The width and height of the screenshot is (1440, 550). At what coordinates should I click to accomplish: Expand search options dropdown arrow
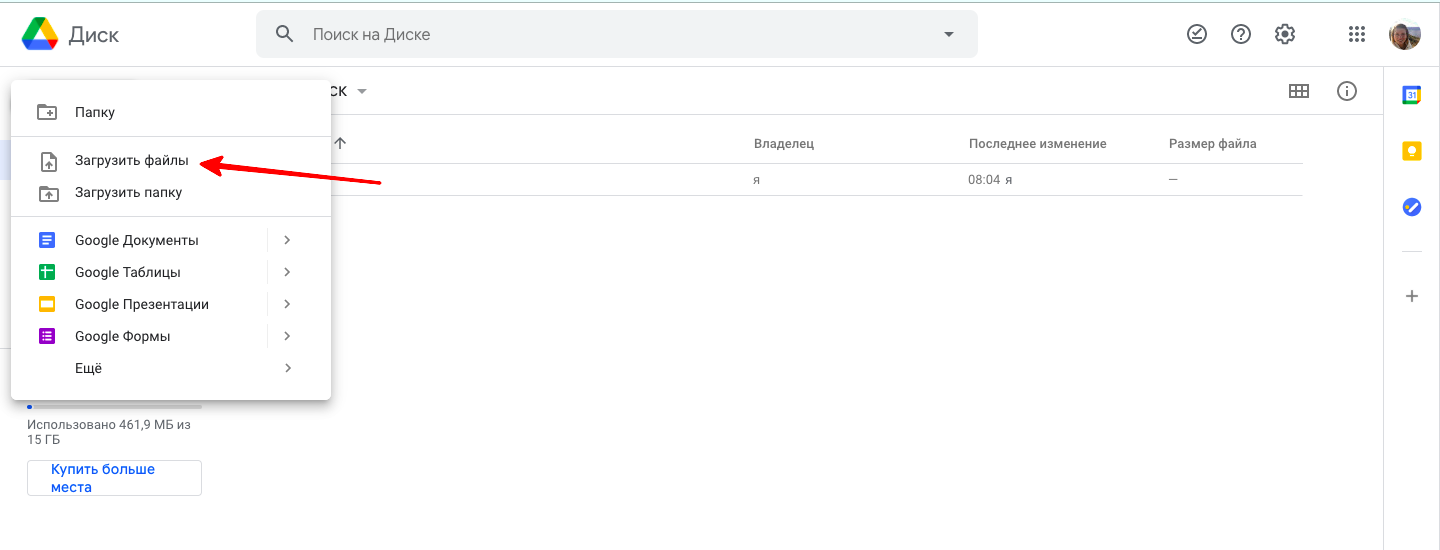[x=949, y=34]
